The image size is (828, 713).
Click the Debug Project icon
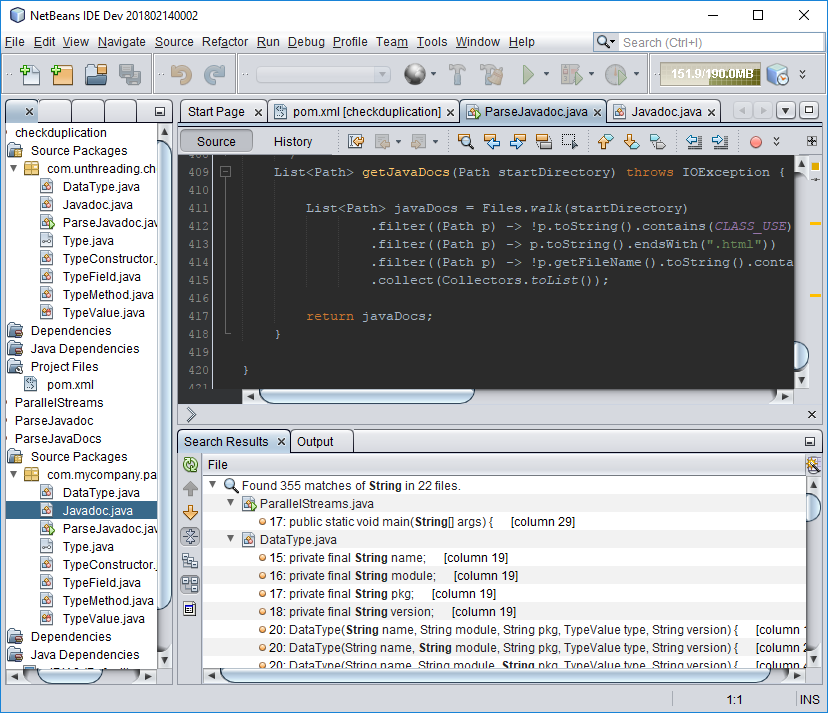[571, 74]
